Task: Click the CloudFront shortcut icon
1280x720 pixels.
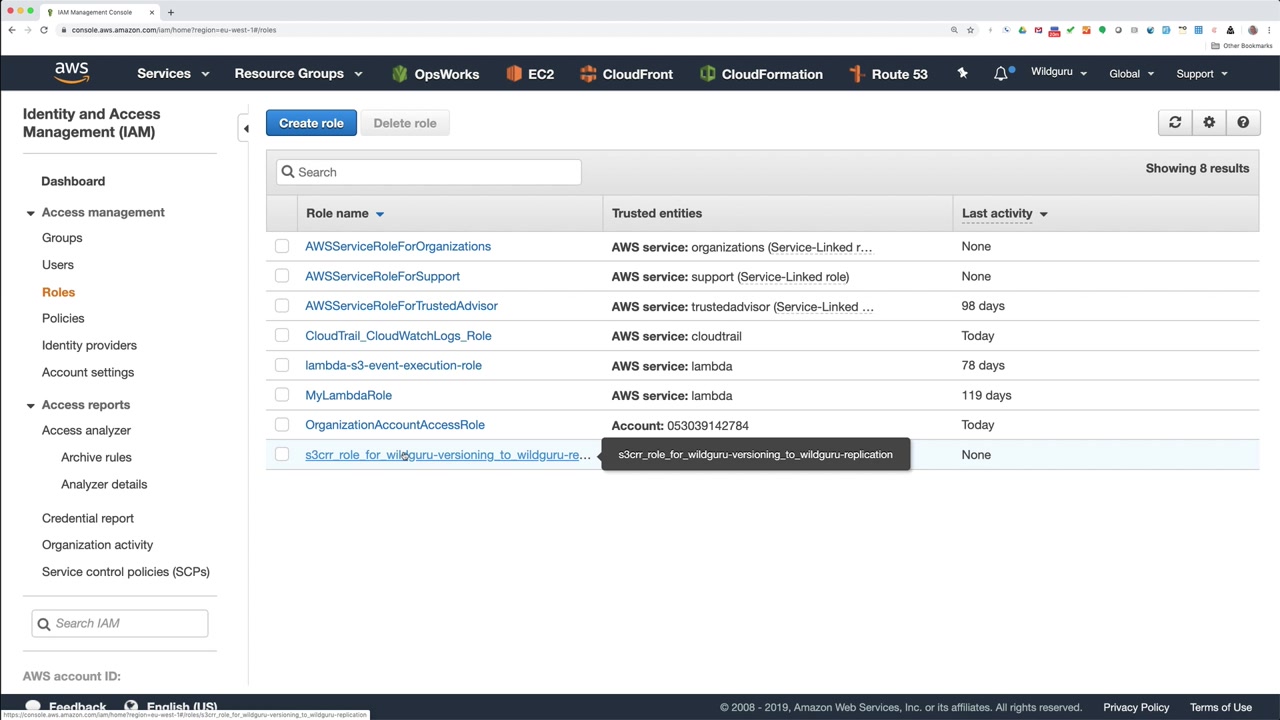Action: point(588,73)
